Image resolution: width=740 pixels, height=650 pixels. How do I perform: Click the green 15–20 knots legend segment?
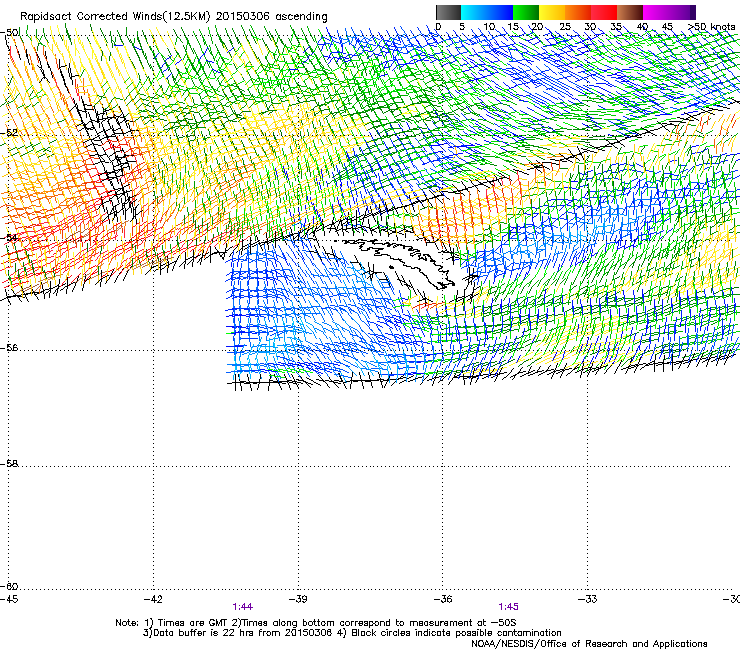coord(526,12)
